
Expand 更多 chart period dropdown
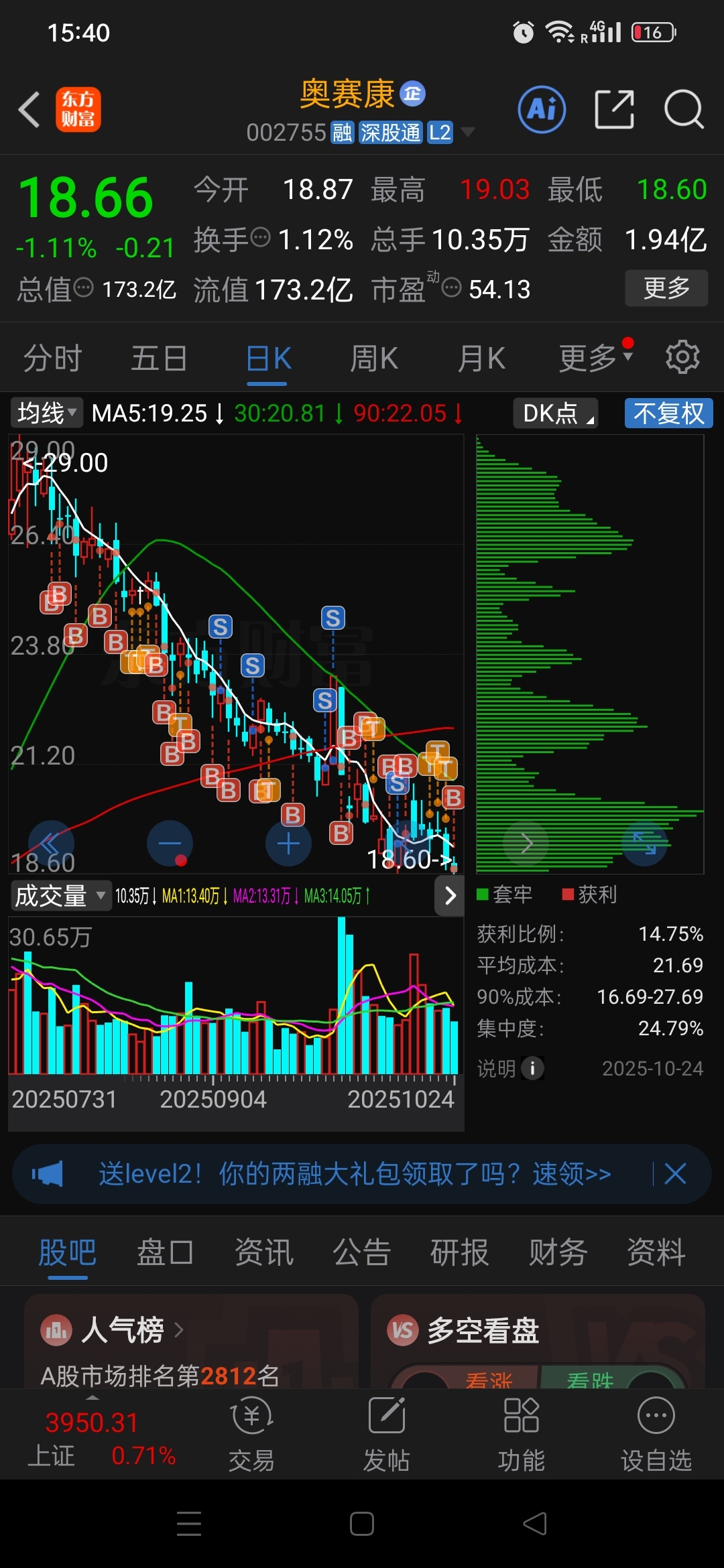tap(596, 358)
